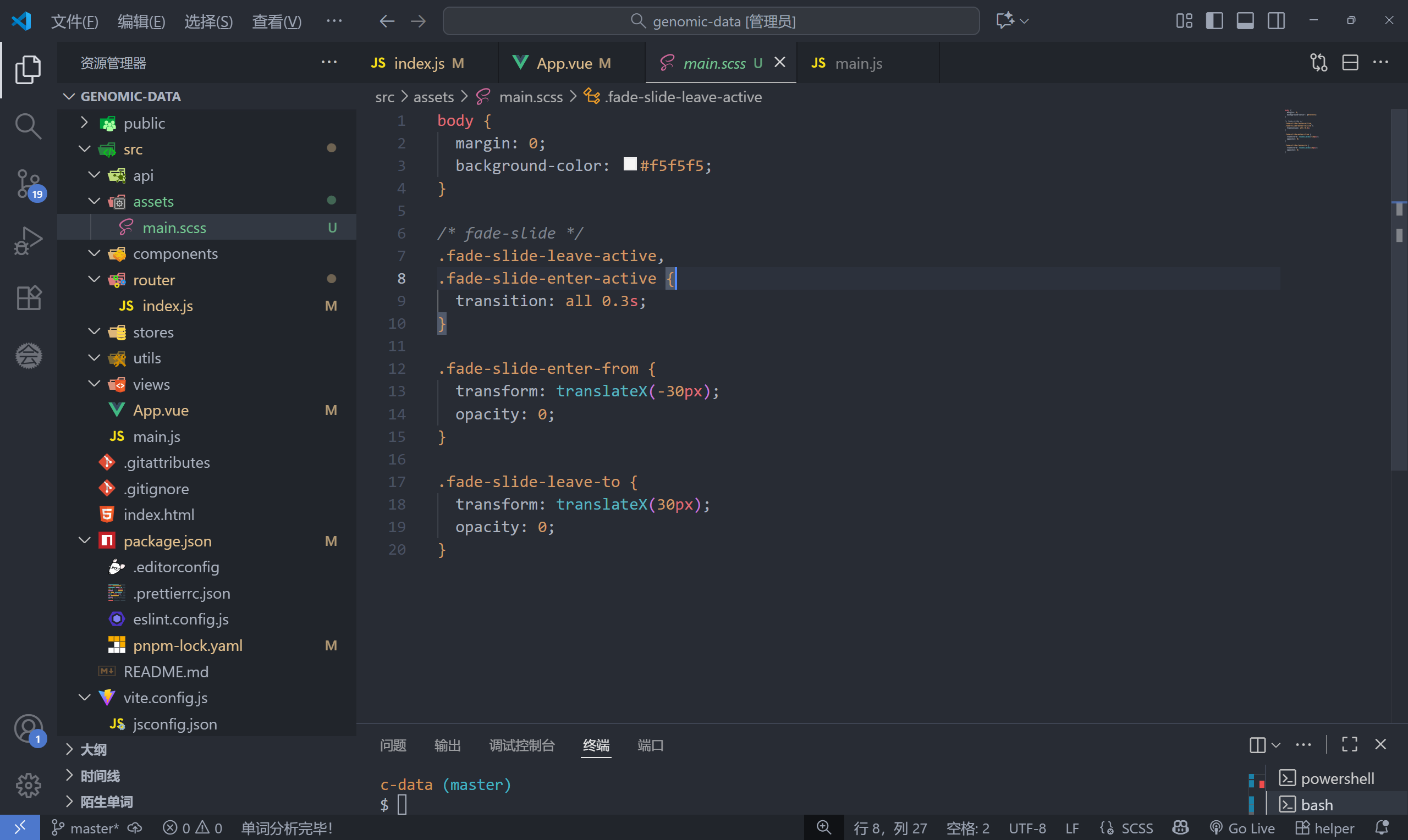The image size is (1408, 840).
Task: Open Compare Changes icon in editor toolbar
Action: click(1318, 63)
